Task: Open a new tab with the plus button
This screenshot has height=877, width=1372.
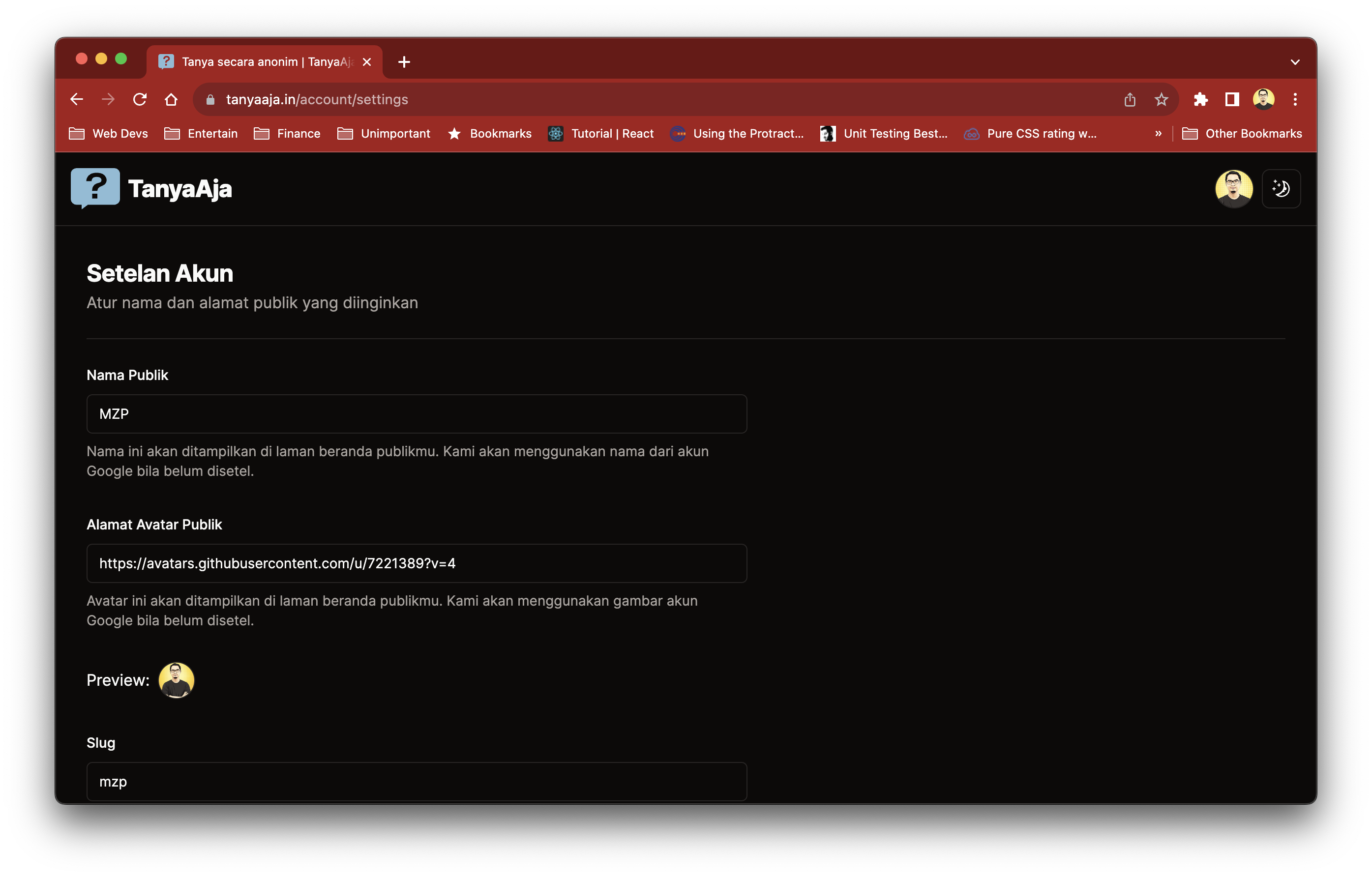Action: click(404, 62)
